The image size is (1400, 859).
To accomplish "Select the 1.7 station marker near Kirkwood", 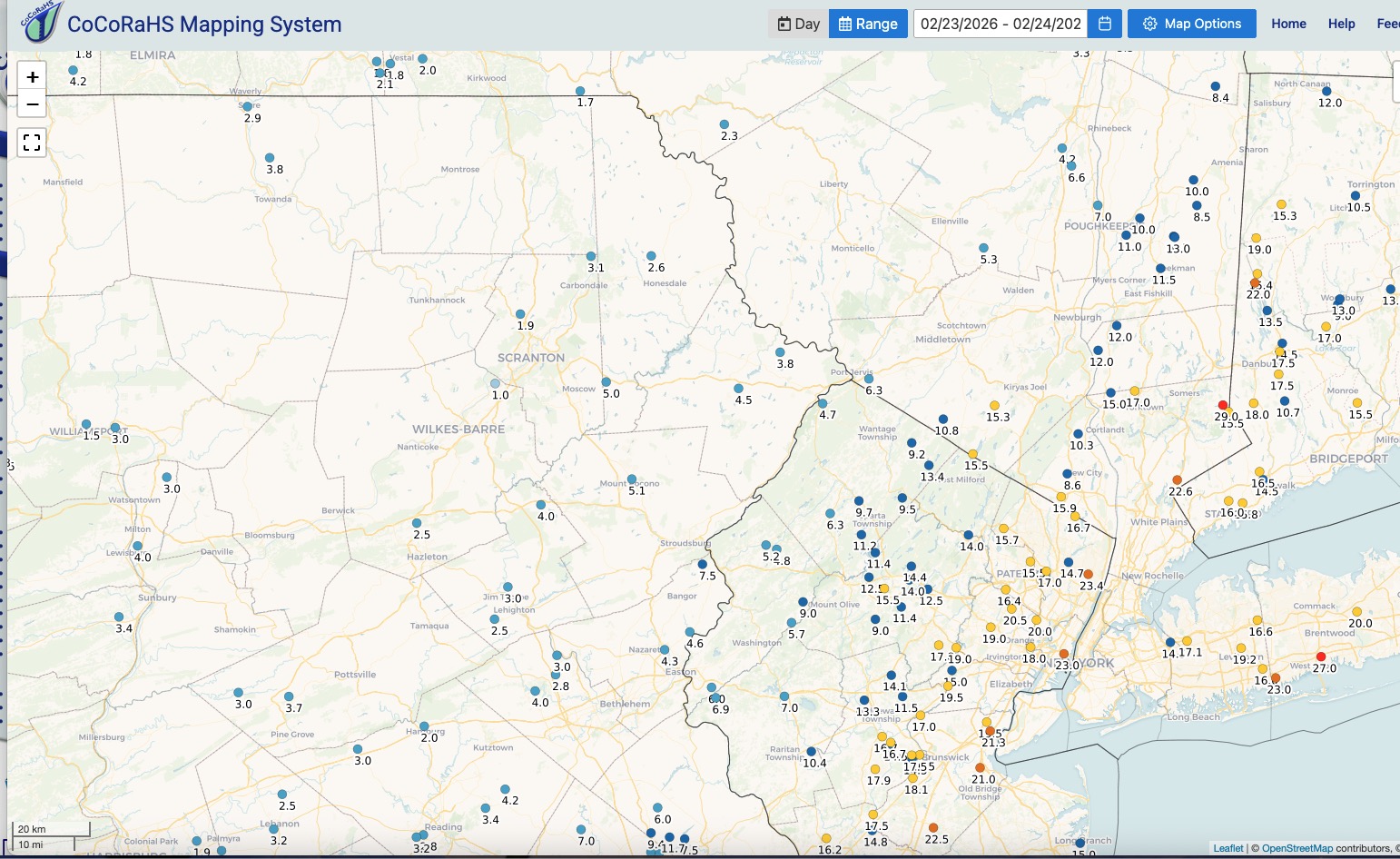I will coord(580,91).
